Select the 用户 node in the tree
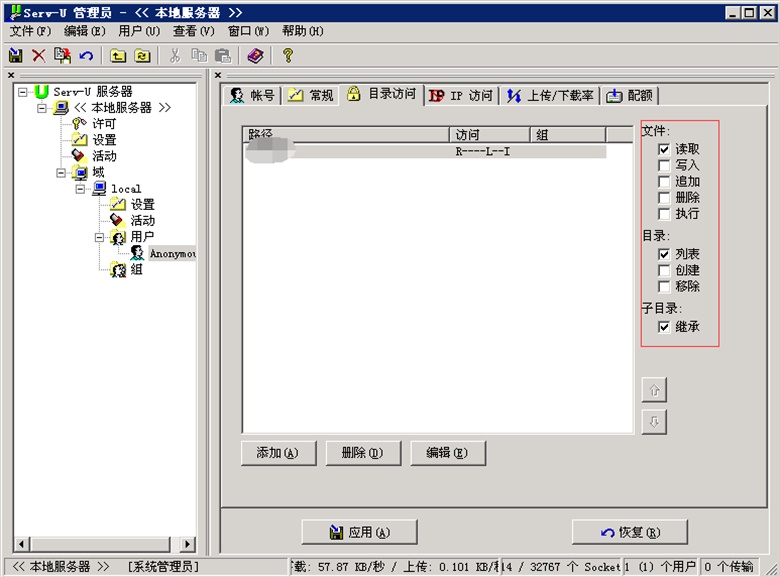 (142, 237)
